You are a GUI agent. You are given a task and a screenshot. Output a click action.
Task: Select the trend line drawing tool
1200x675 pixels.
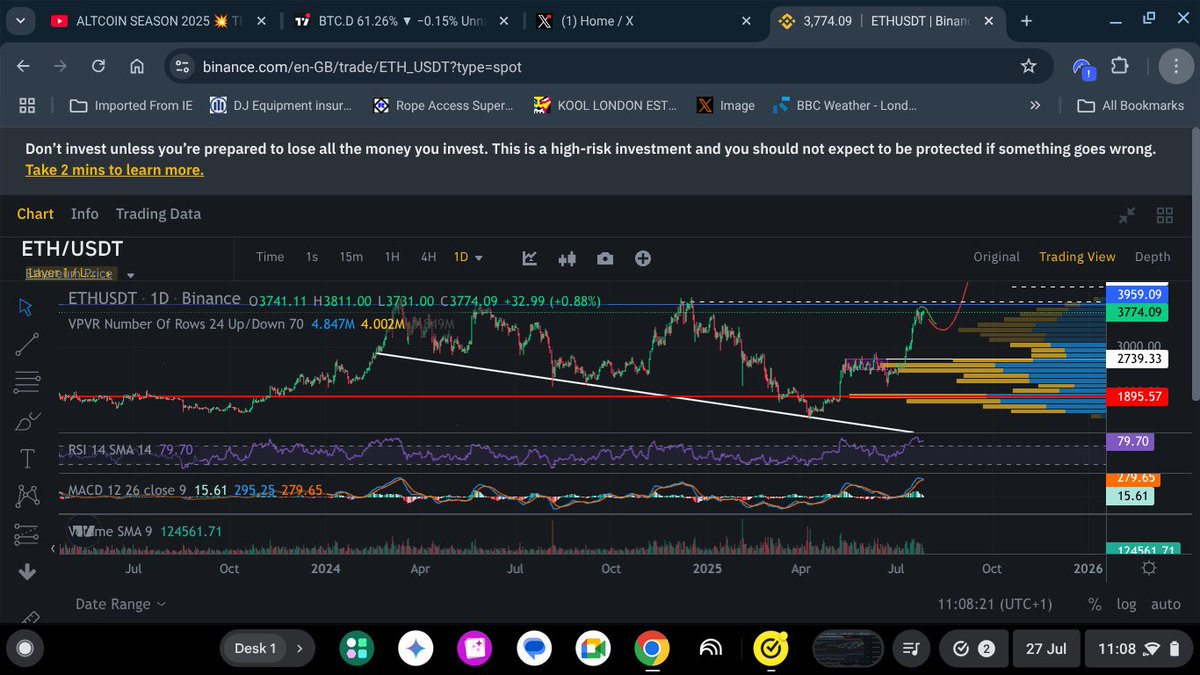(x=27, y=343)
